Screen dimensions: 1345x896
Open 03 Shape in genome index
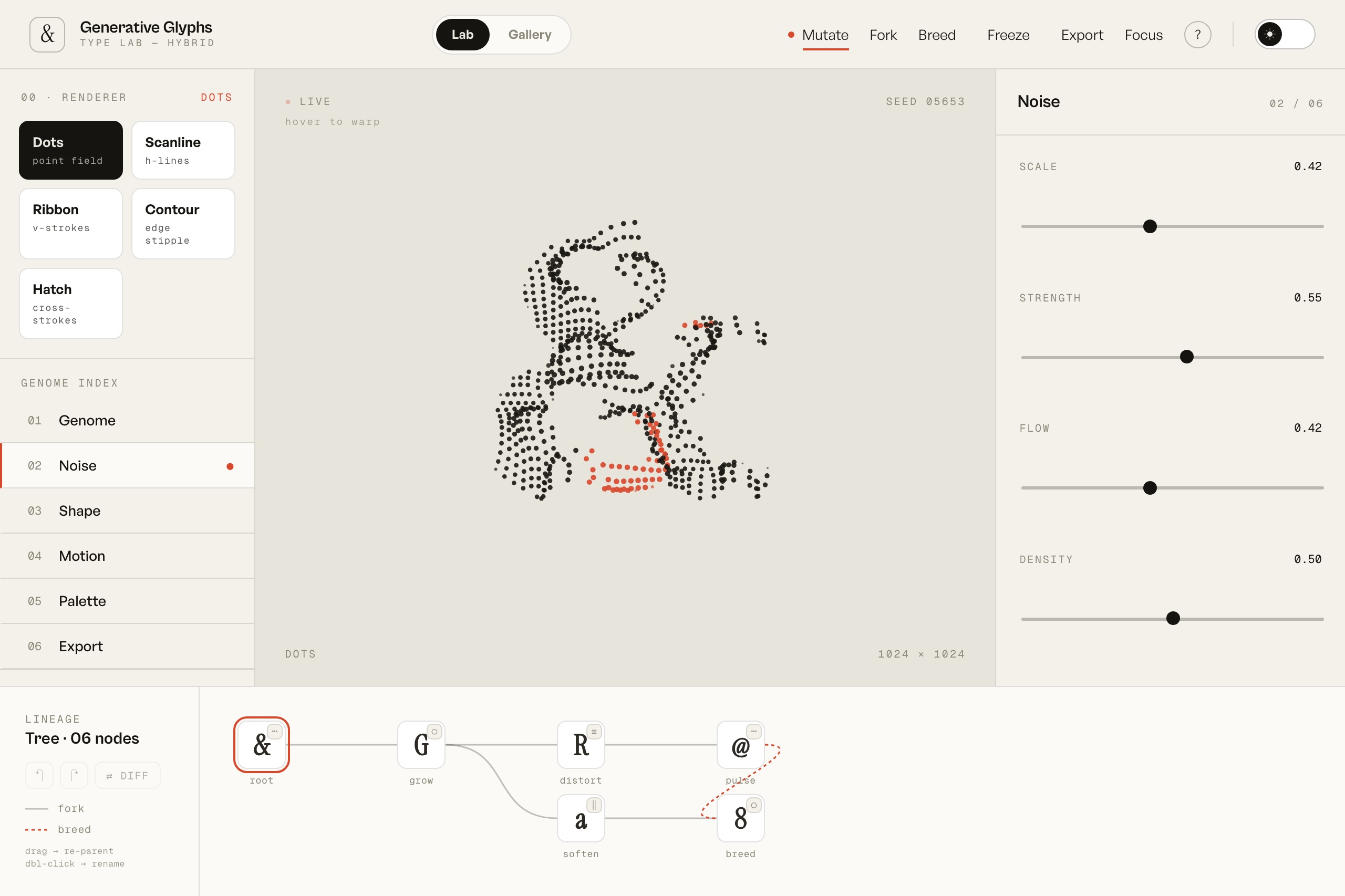coord(128,511)
